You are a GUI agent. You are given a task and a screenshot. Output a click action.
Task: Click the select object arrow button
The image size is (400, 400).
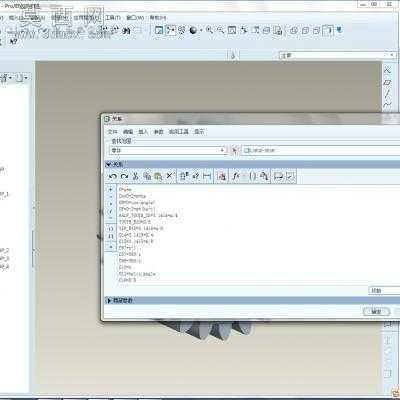[234, 150]
